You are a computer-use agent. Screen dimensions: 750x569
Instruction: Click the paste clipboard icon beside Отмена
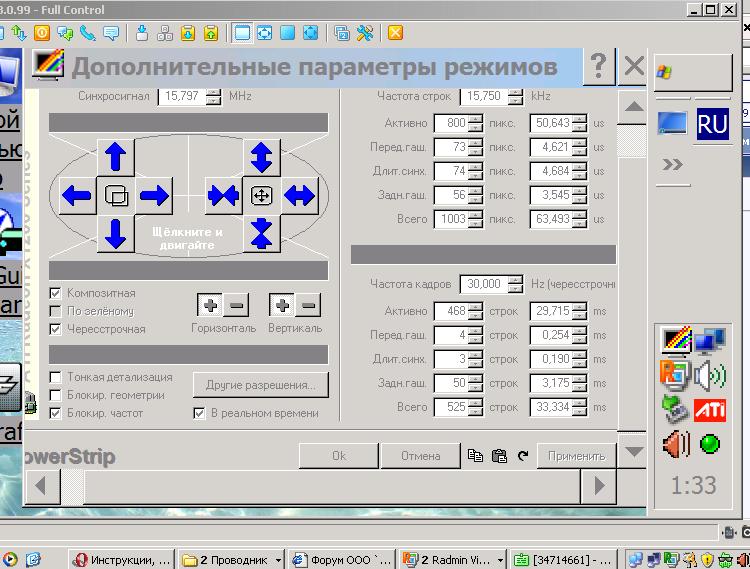[500, 456]
